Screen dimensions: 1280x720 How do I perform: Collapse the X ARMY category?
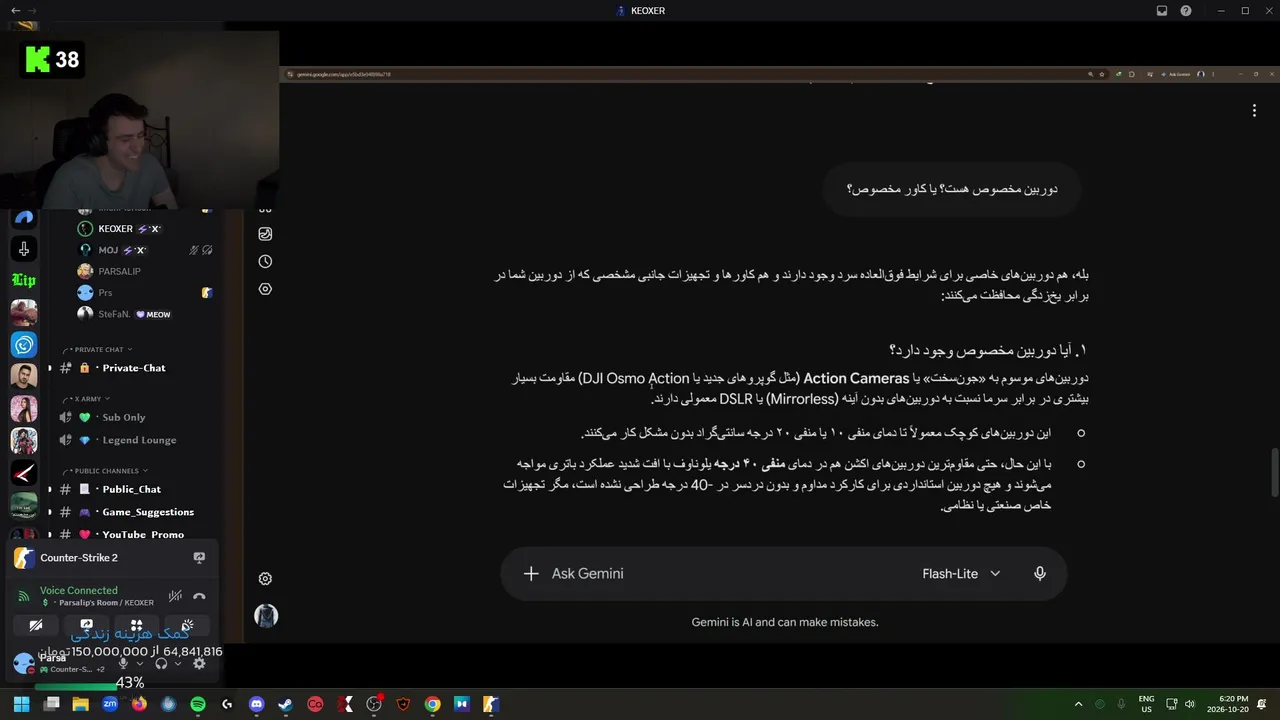pyautogui.click(x=87, y=399)
